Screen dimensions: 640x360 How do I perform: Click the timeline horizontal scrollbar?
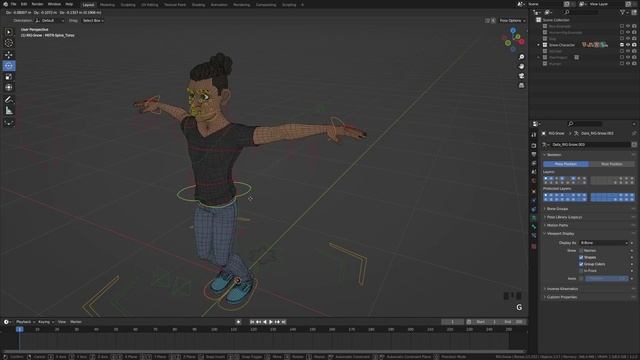coord(264,351)
